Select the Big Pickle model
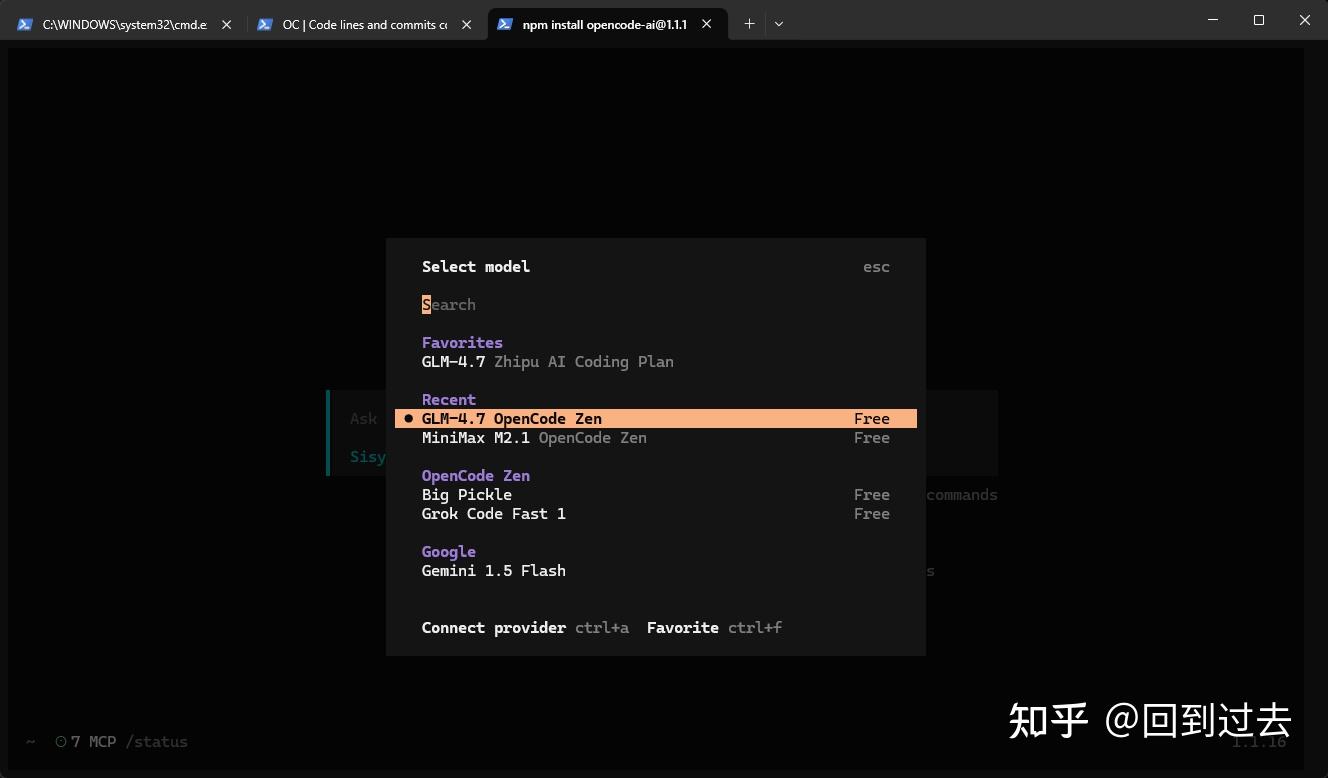 click(x=656, y=495)
